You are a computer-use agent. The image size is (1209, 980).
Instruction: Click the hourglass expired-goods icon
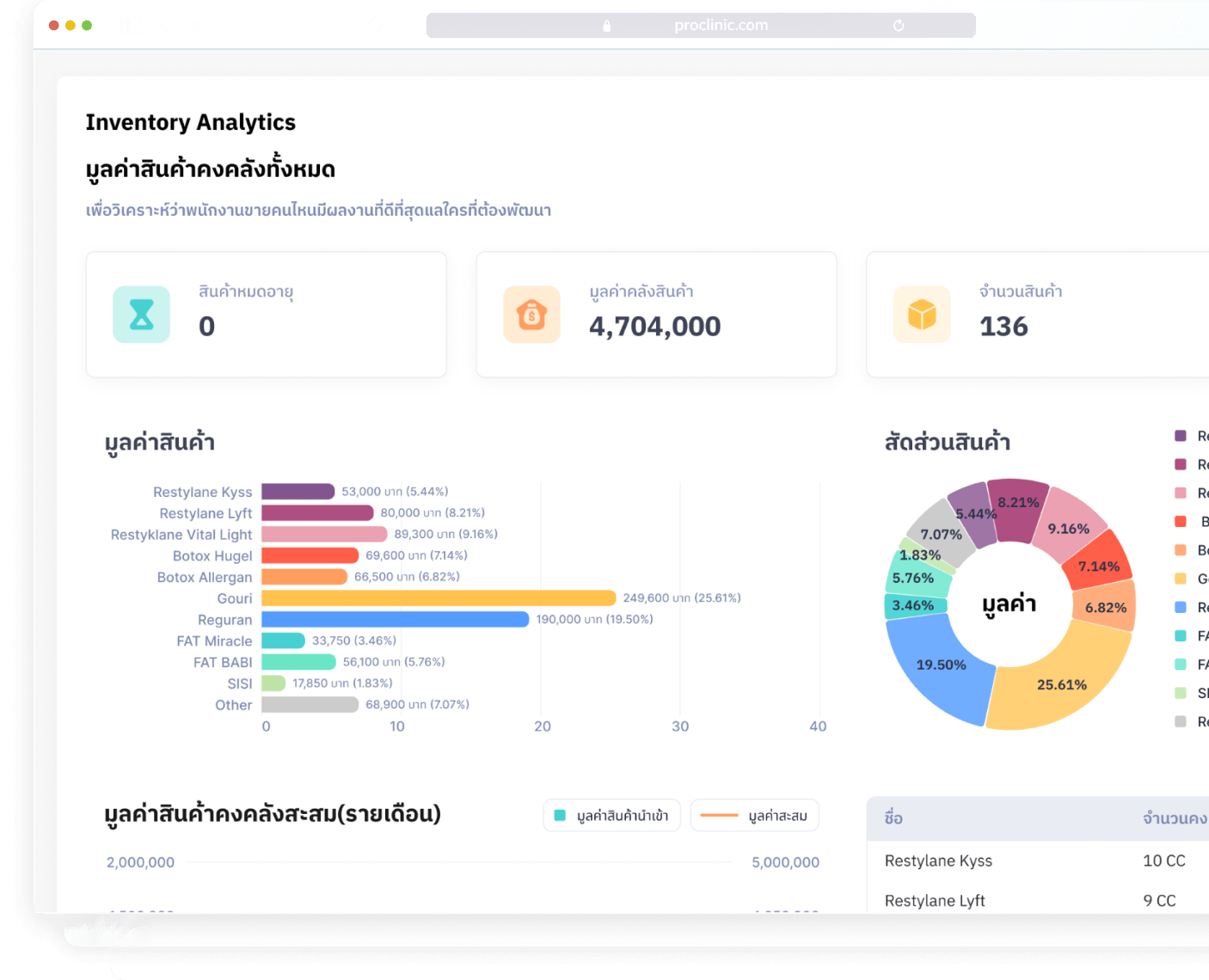click(141, 315)
